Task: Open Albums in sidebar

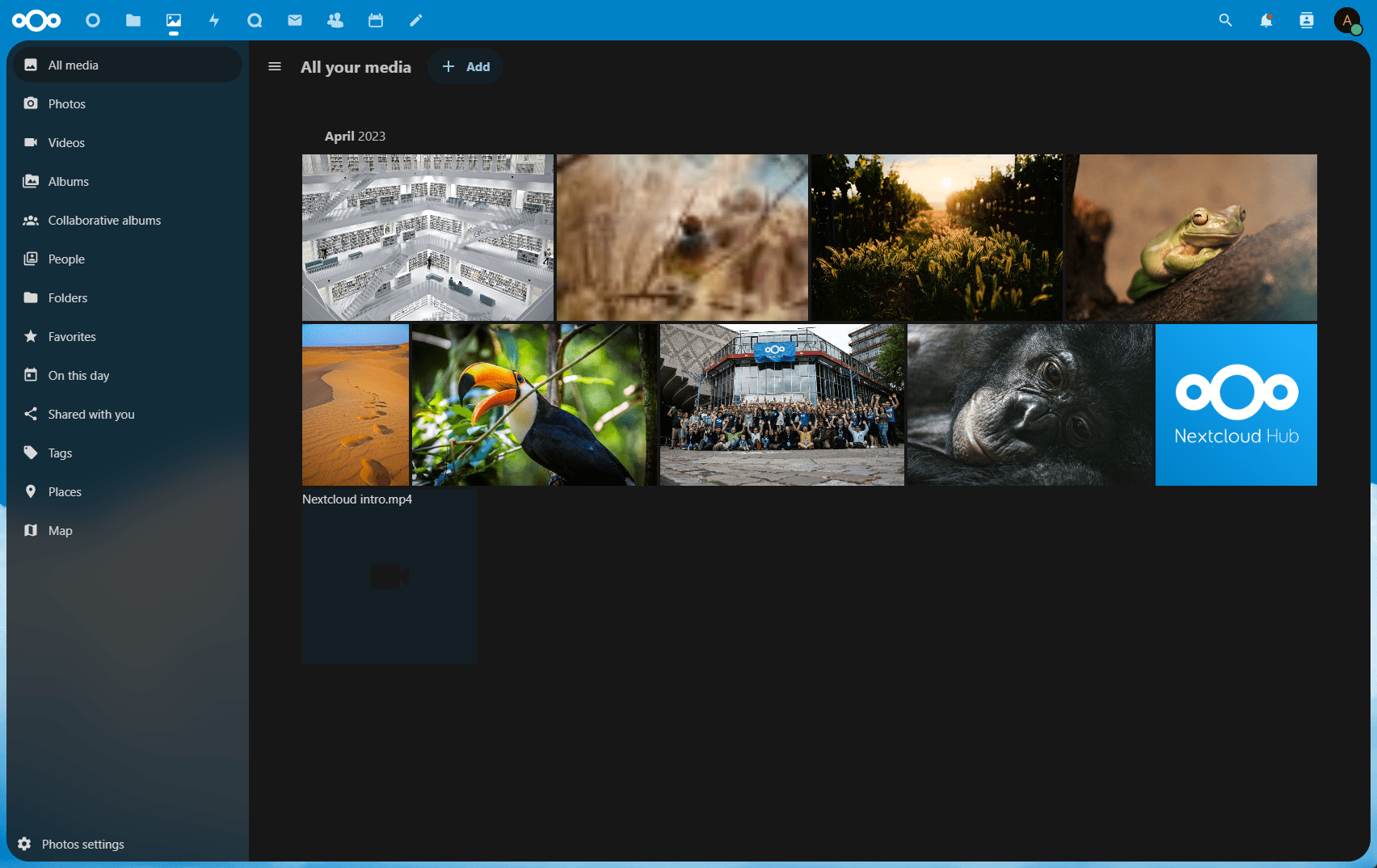Action: pyautogui.click(x=128, y=181)
